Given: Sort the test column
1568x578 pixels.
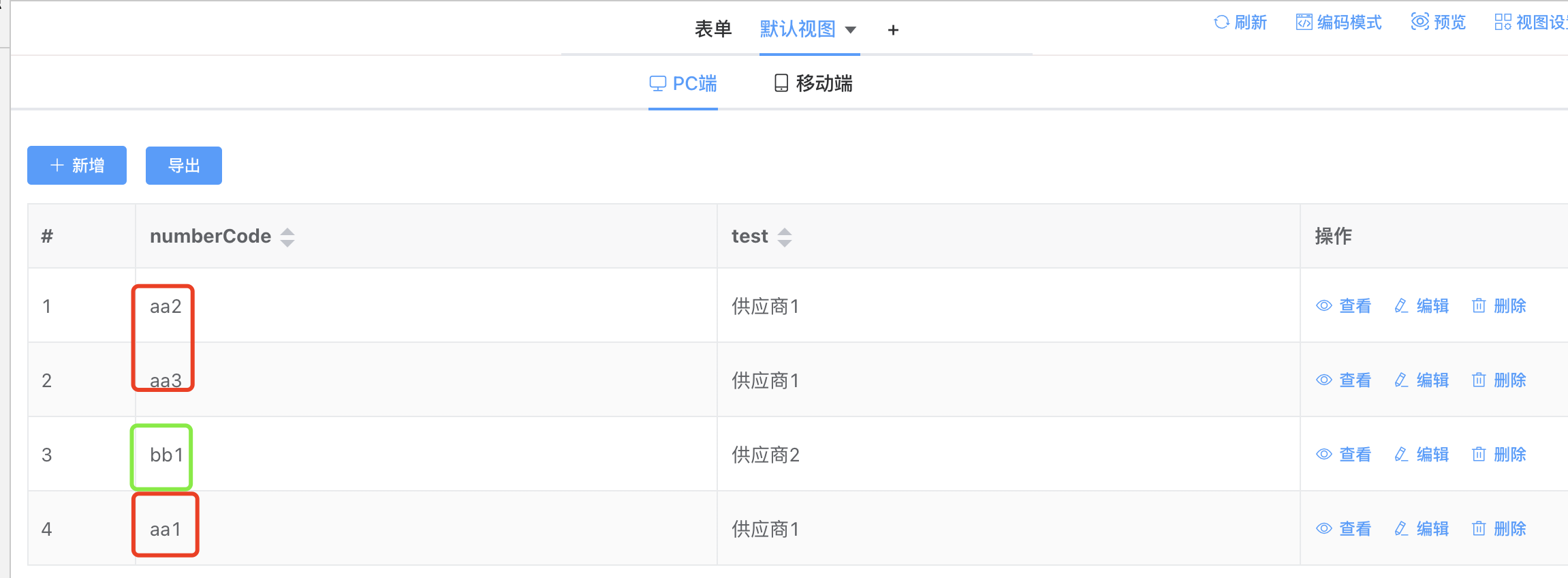Looking at the screenshot, I should point(785,237).
